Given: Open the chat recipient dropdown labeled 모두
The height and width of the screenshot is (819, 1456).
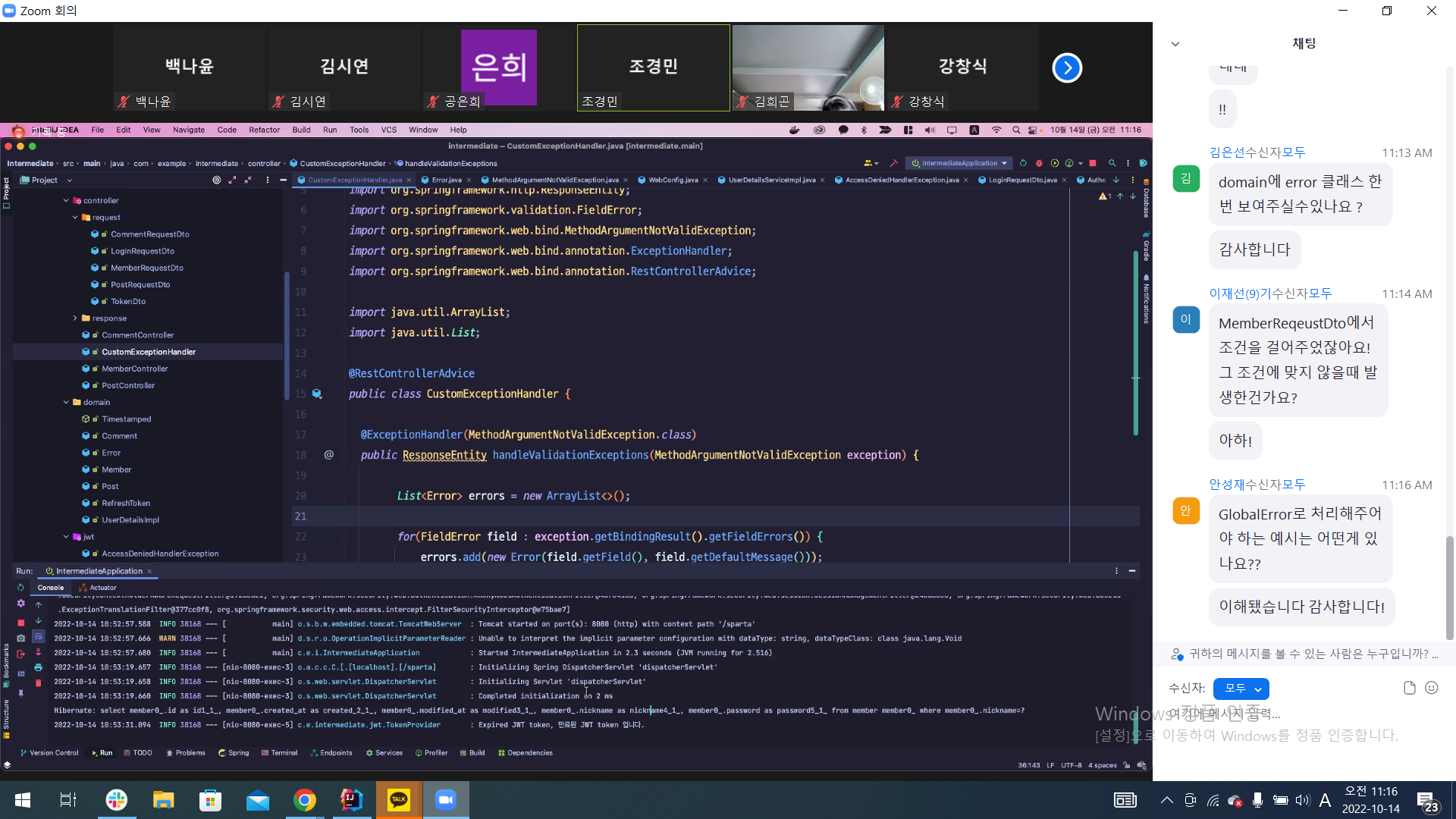Looking at the screenshot, I should pyautogui.click(x=1241, y=689).
